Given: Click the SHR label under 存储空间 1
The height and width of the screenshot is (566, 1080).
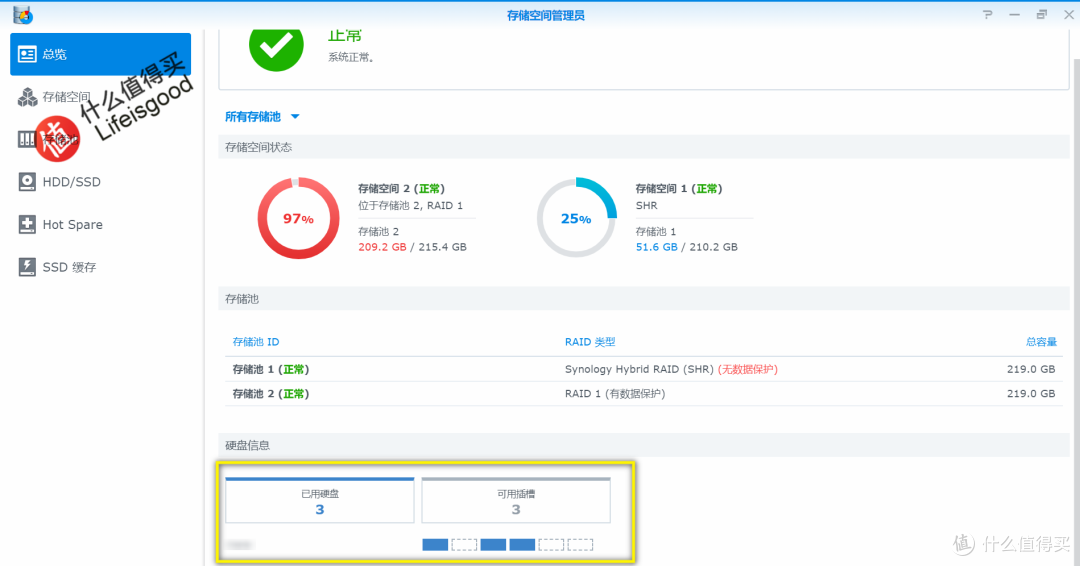Looking at the screenshot, I should [646, 206].
